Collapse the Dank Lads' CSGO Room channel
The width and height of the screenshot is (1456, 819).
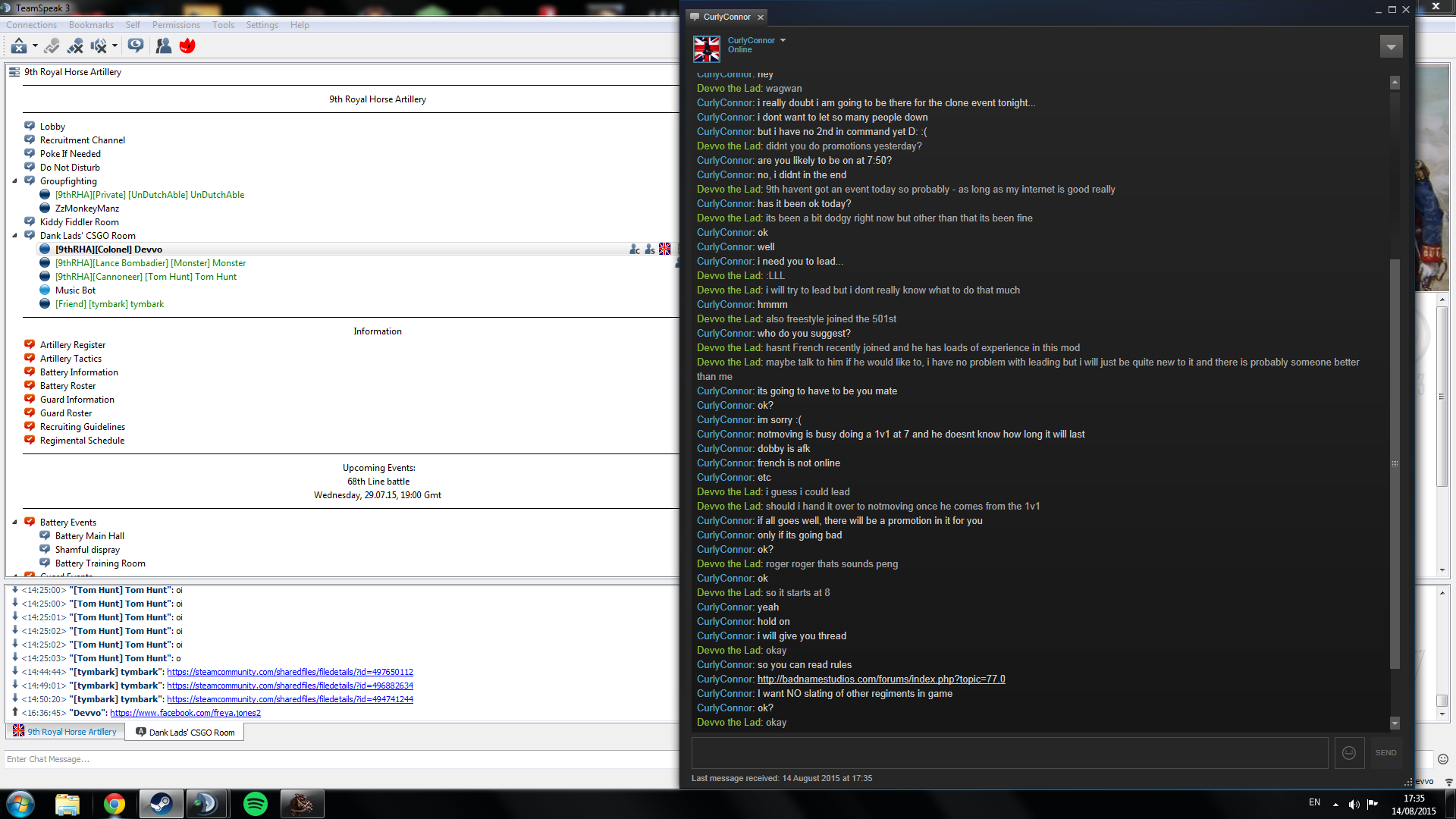pyautogui.click(x=14, y=236)
